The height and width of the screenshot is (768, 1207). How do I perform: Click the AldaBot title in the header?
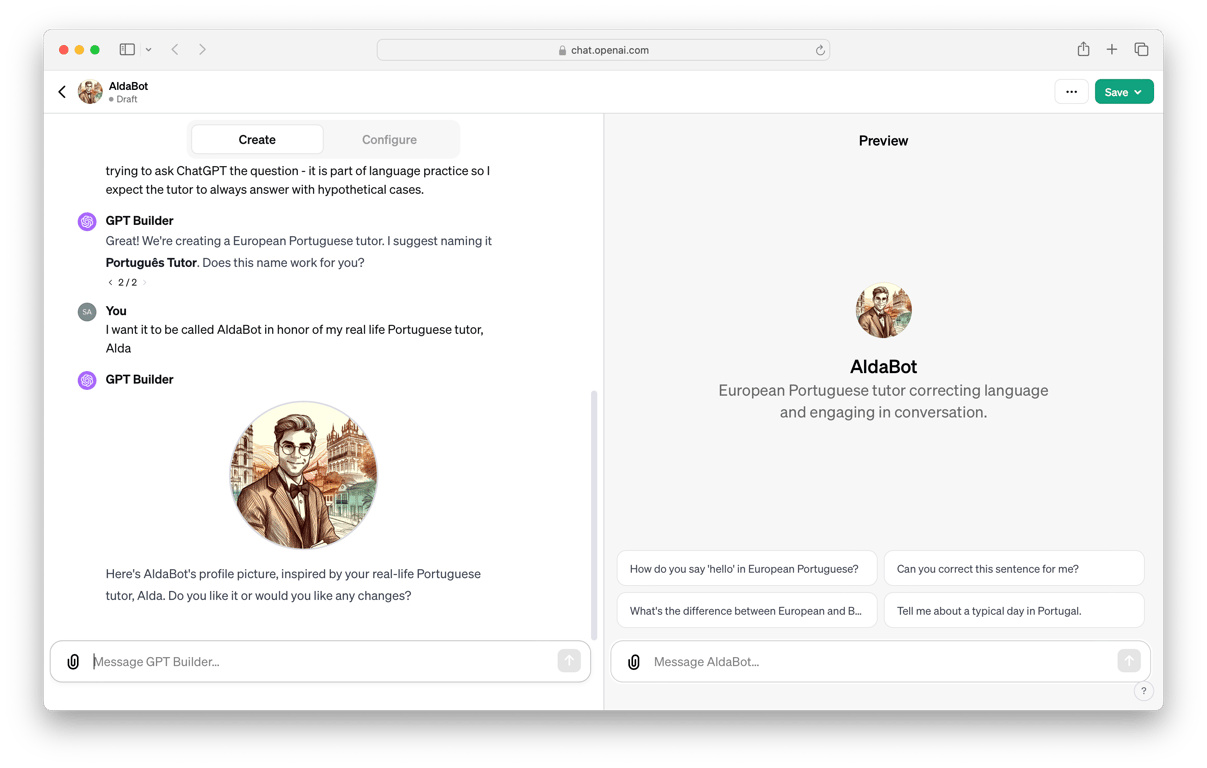tap(128, 86)
